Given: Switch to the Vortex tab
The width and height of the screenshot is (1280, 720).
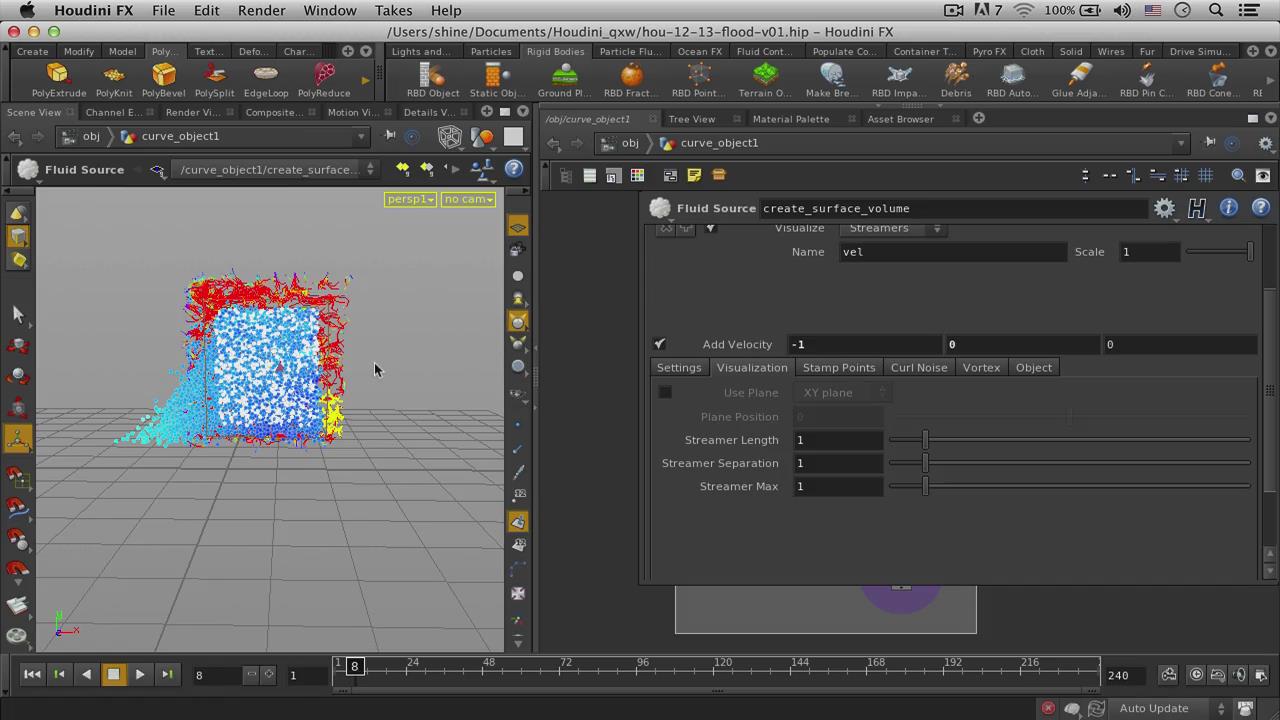Looking at the screenshot, I should pyautogui.click(x=981, y=367).
